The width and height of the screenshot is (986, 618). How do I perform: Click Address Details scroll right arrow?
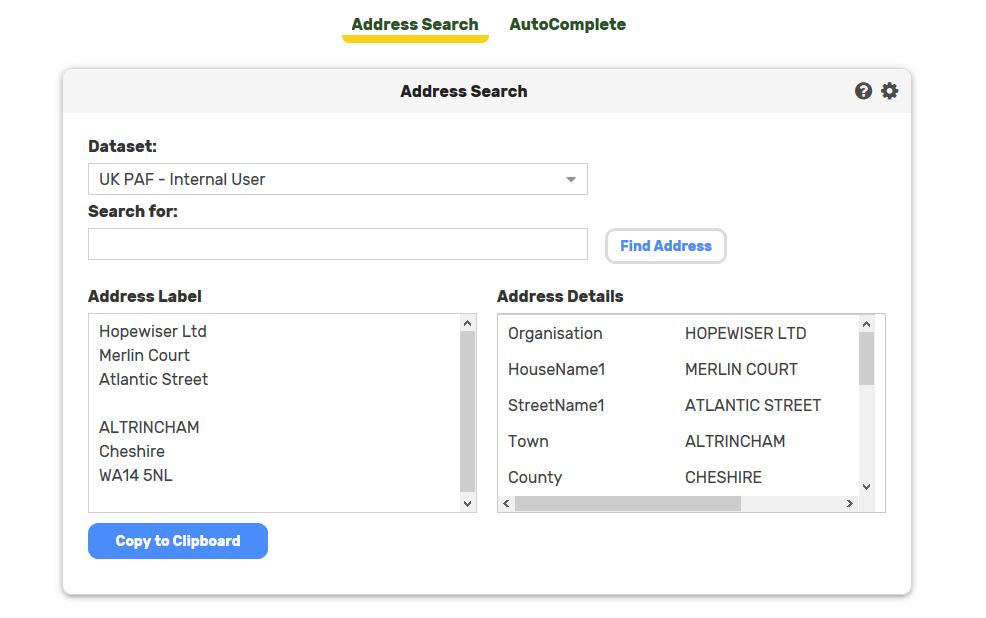(850, 504)
